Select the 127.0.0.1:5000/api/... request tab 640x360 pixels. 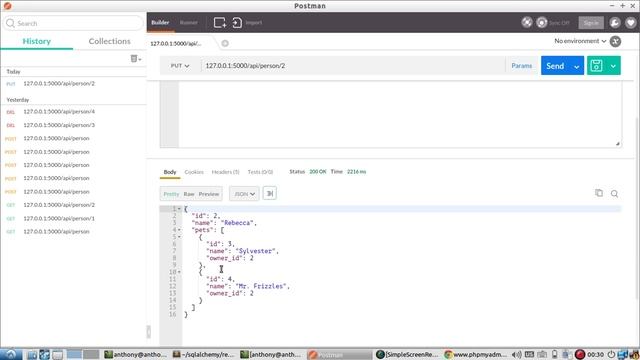[176, 43]
